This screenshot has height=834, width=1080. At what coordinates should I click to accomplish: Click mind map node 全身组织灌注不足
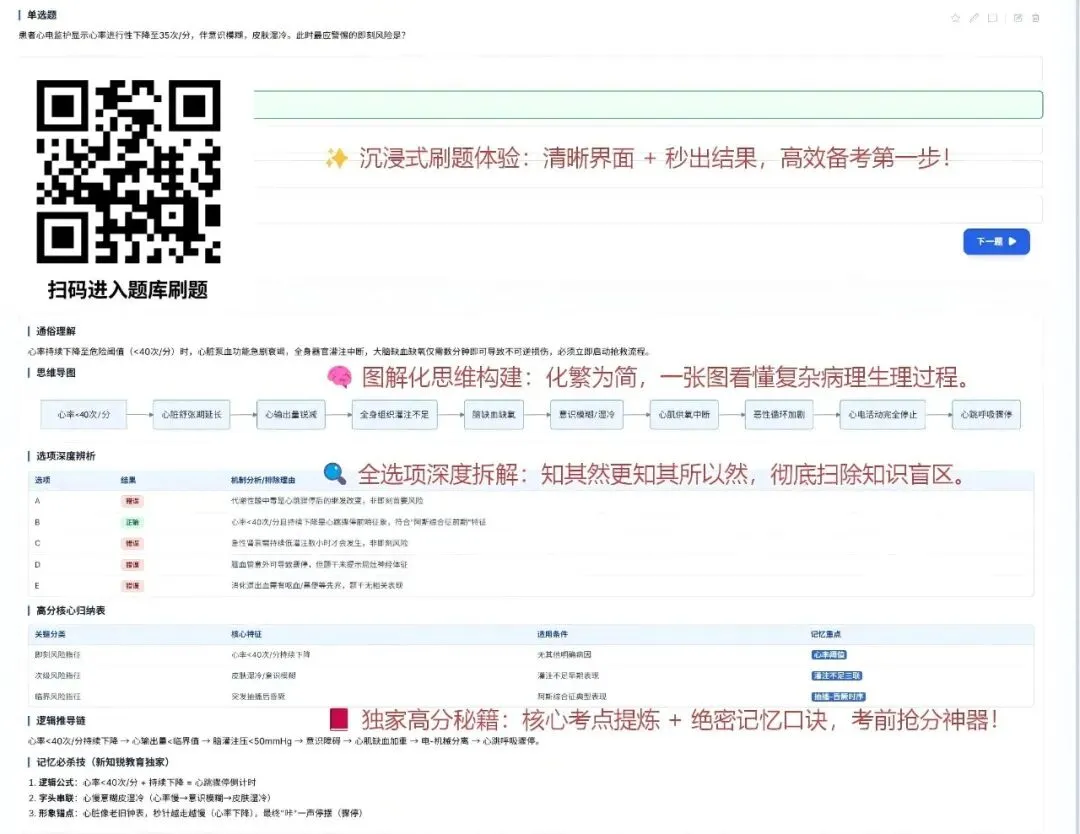click(x=394, y=415)
